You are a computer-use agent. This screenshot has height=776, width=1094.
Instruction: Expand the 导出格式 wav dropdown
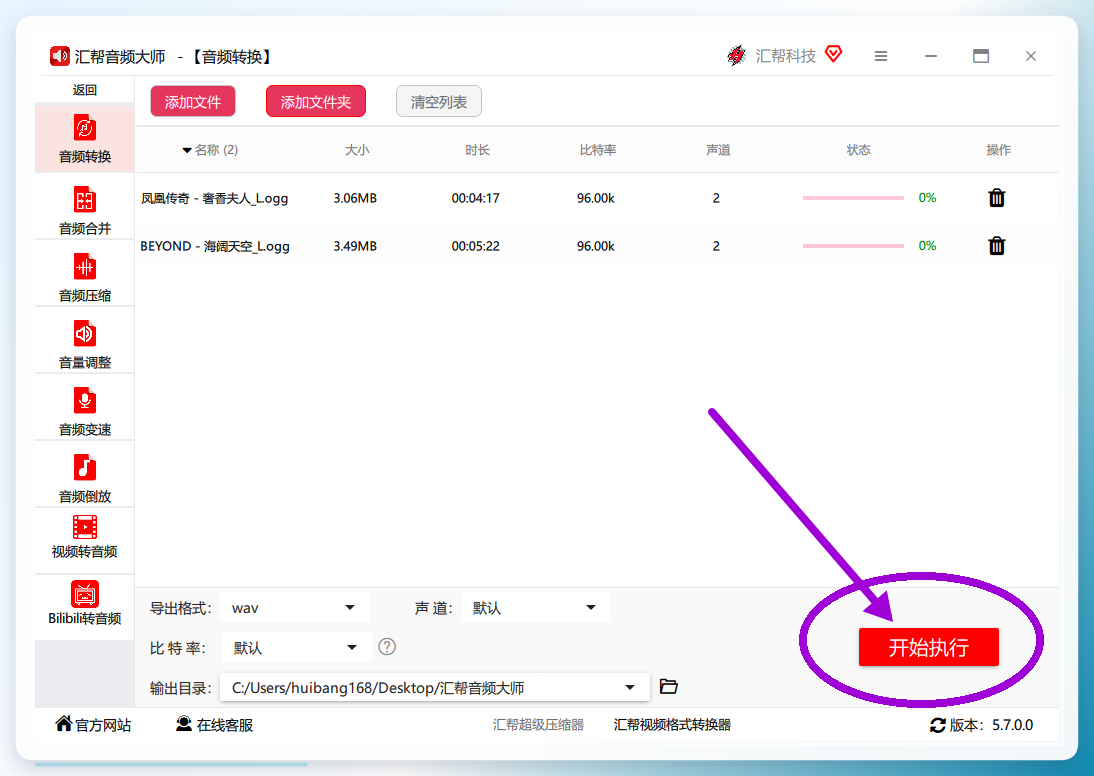coord(295,608)
